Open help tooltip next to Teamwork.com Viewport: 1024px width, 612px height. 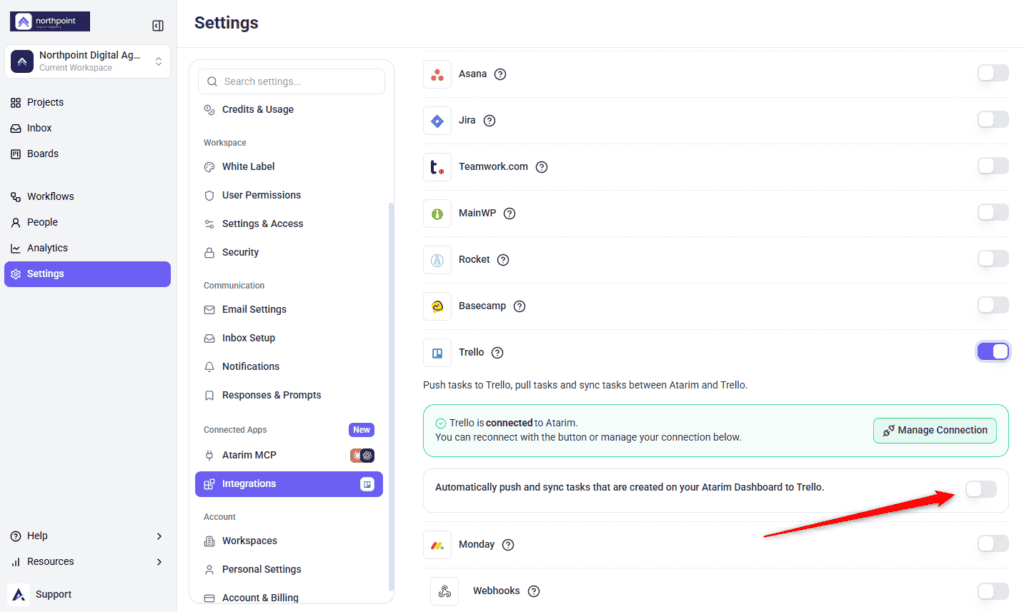(541, 167)
